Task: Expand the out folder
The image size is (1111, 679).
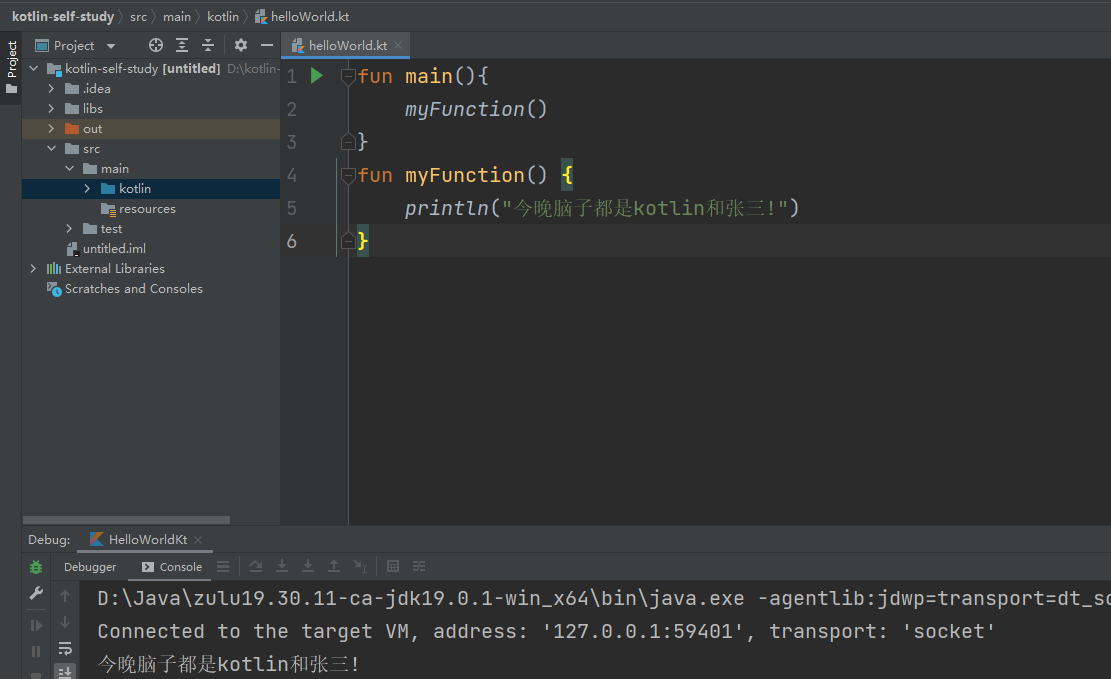Action: coord(51,128)
